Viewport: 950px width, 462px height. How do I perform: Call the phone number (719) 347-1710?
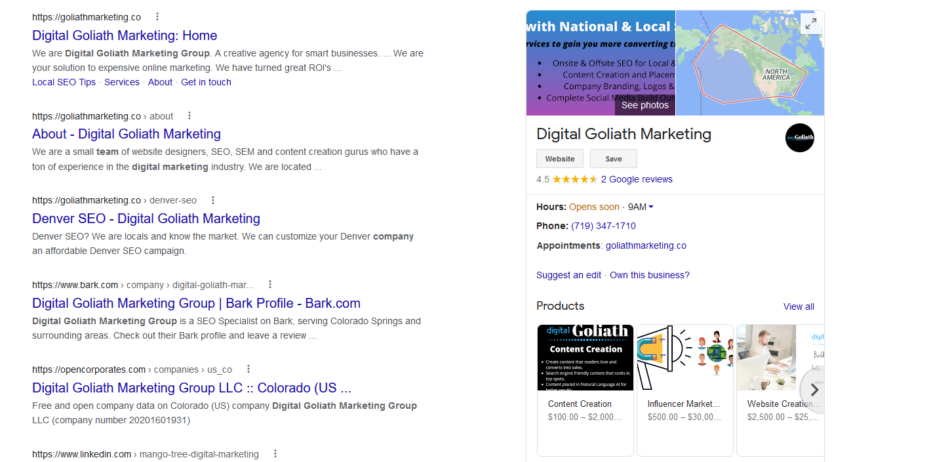[x=603, y=226]
